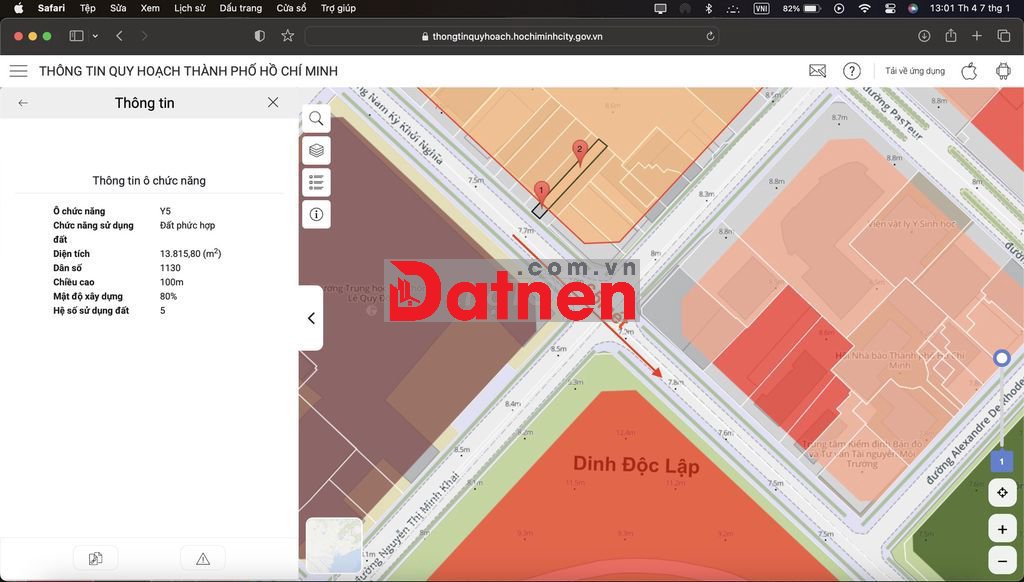Click the layer opacity slider handle
The width and height of the screenshot is (1024, 582).
point(1001,358)
